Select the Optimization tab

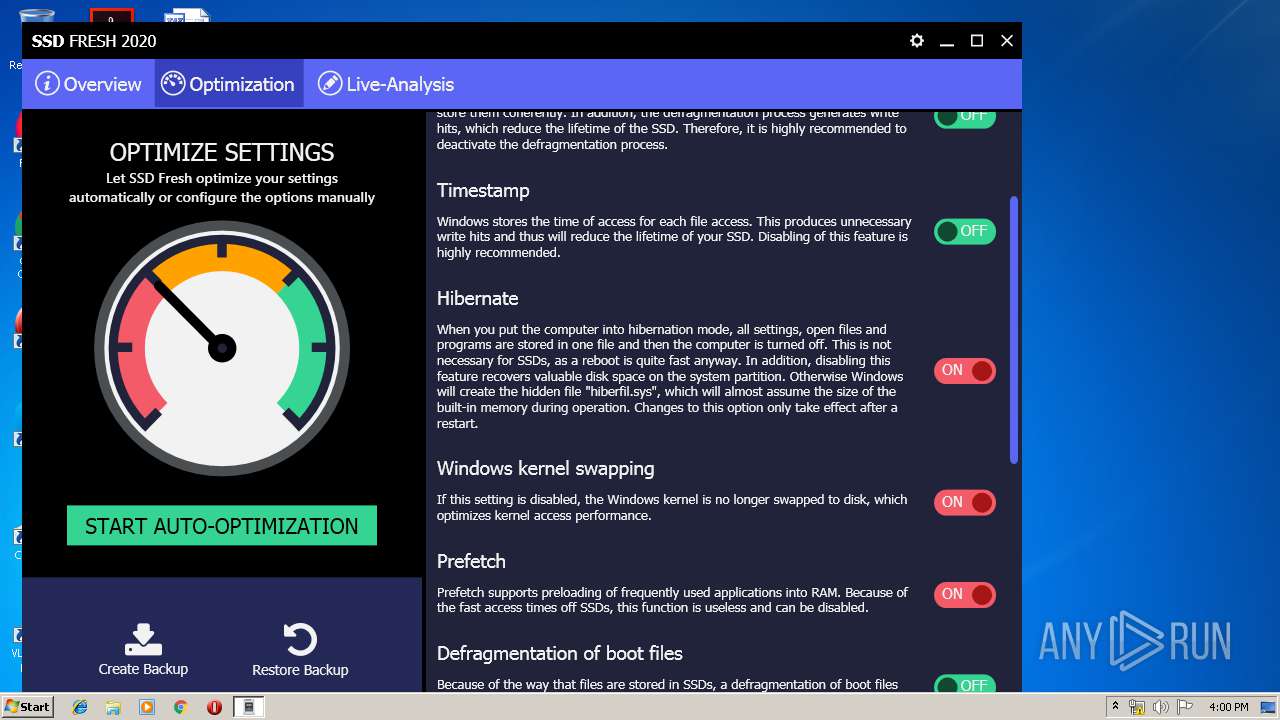pos(229,84)
